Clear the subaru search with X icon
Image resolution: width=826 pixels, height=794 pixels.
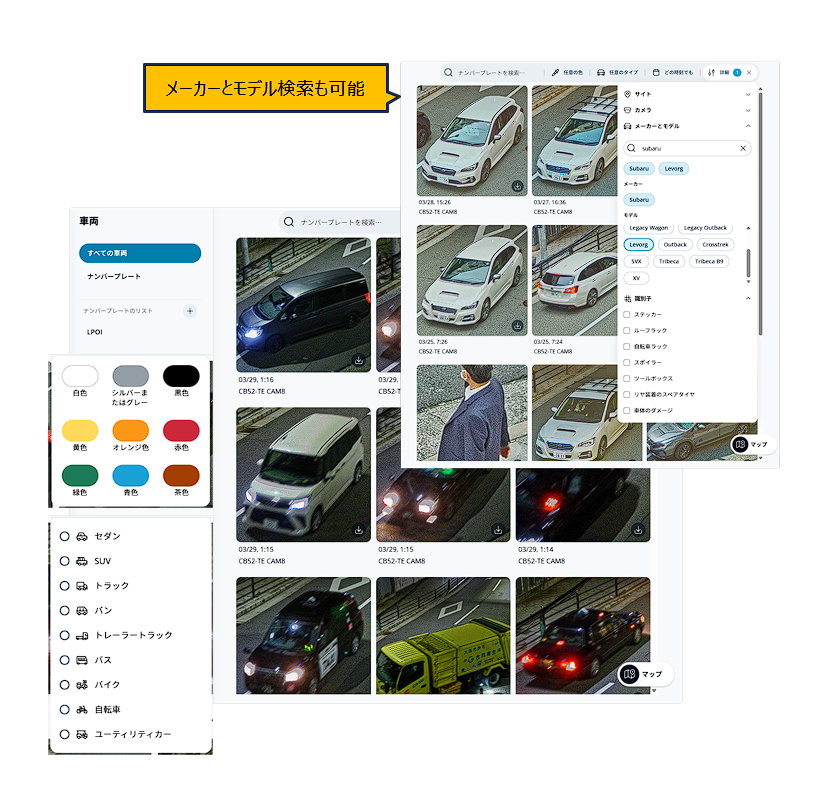[743, 148]
